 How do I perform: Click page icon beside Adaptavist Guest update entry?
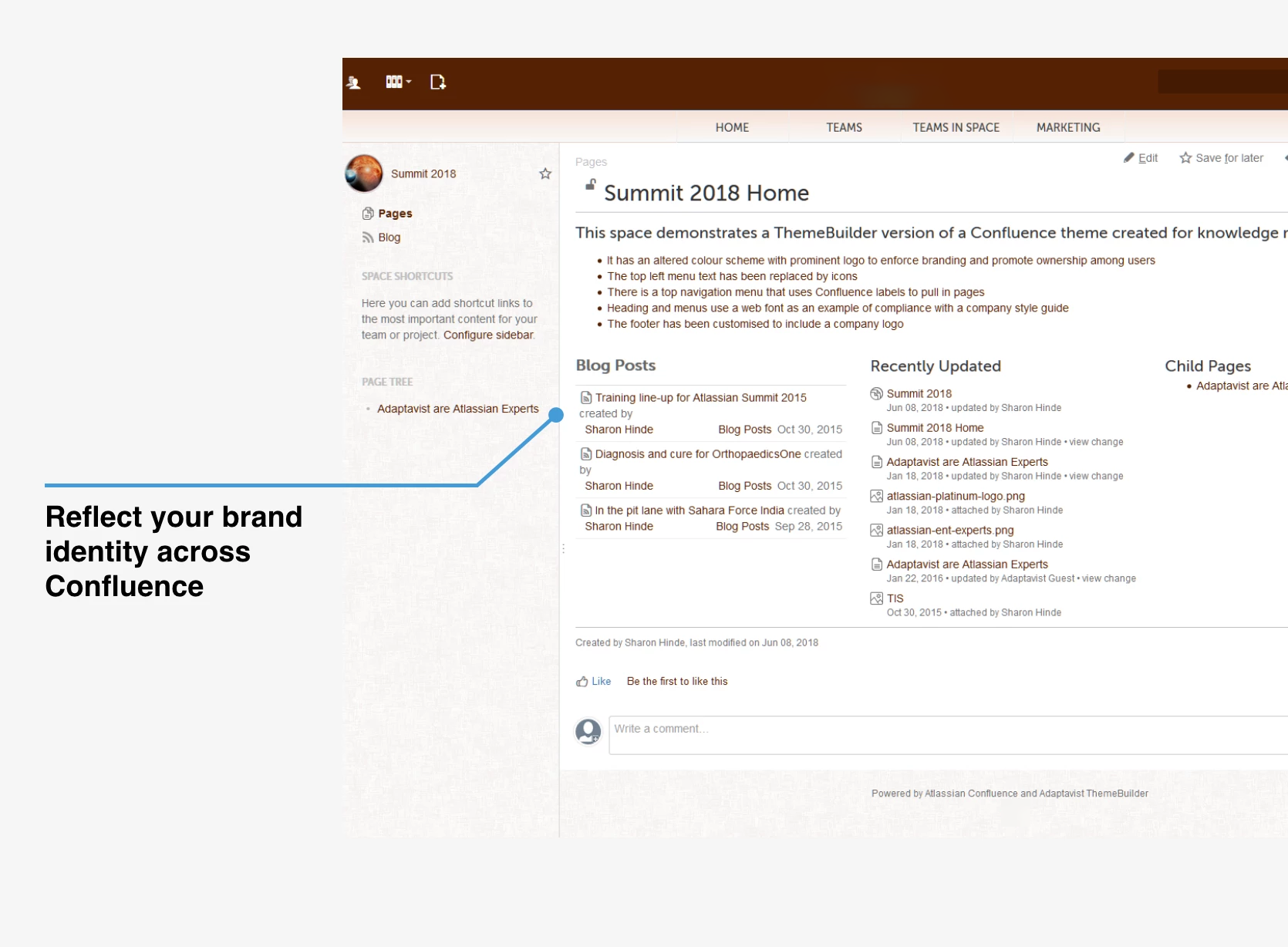coord(876,564)
